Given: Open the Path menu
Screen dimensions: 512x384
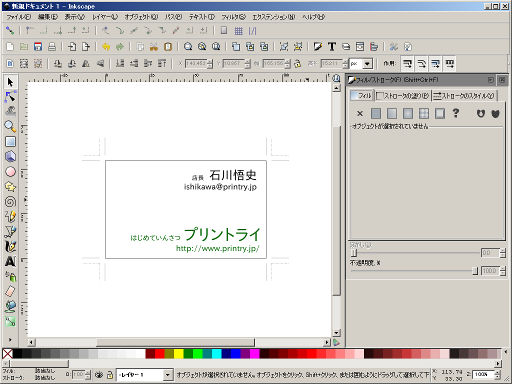Looking at the screenshot, I should (173, 17).
